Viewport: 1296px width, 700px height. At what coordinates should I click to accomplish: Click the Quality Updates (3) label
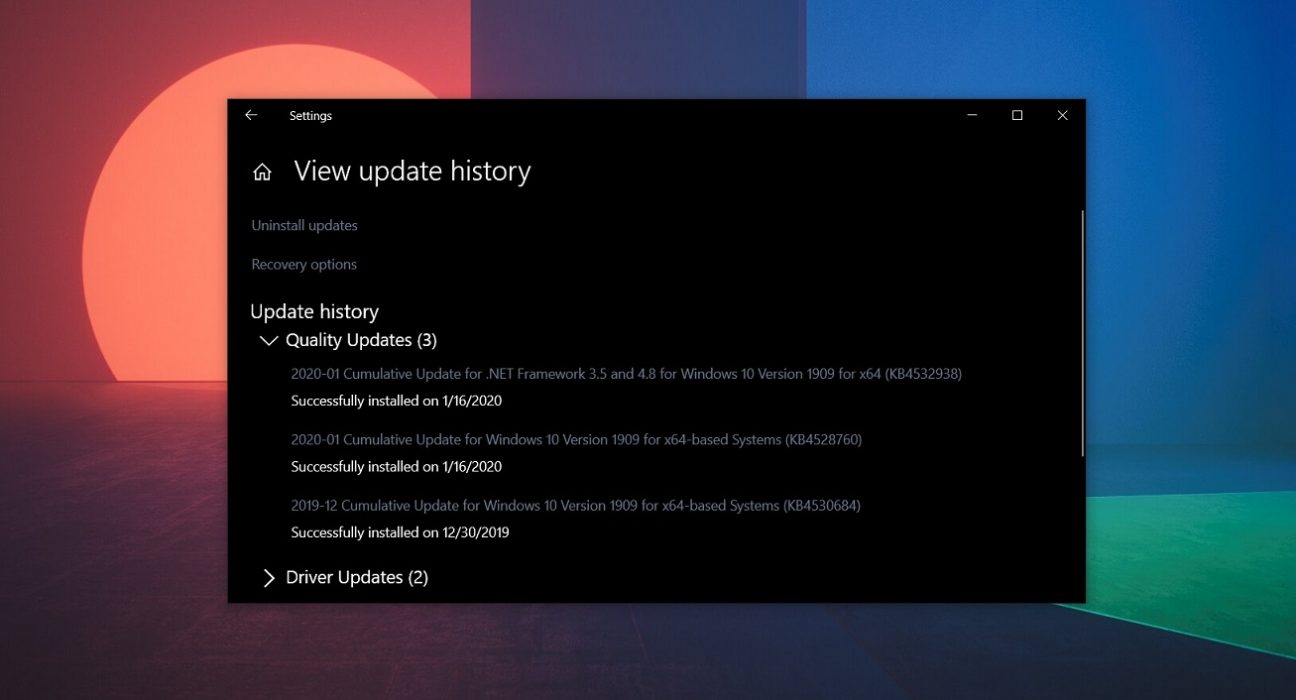coord(361,340)
